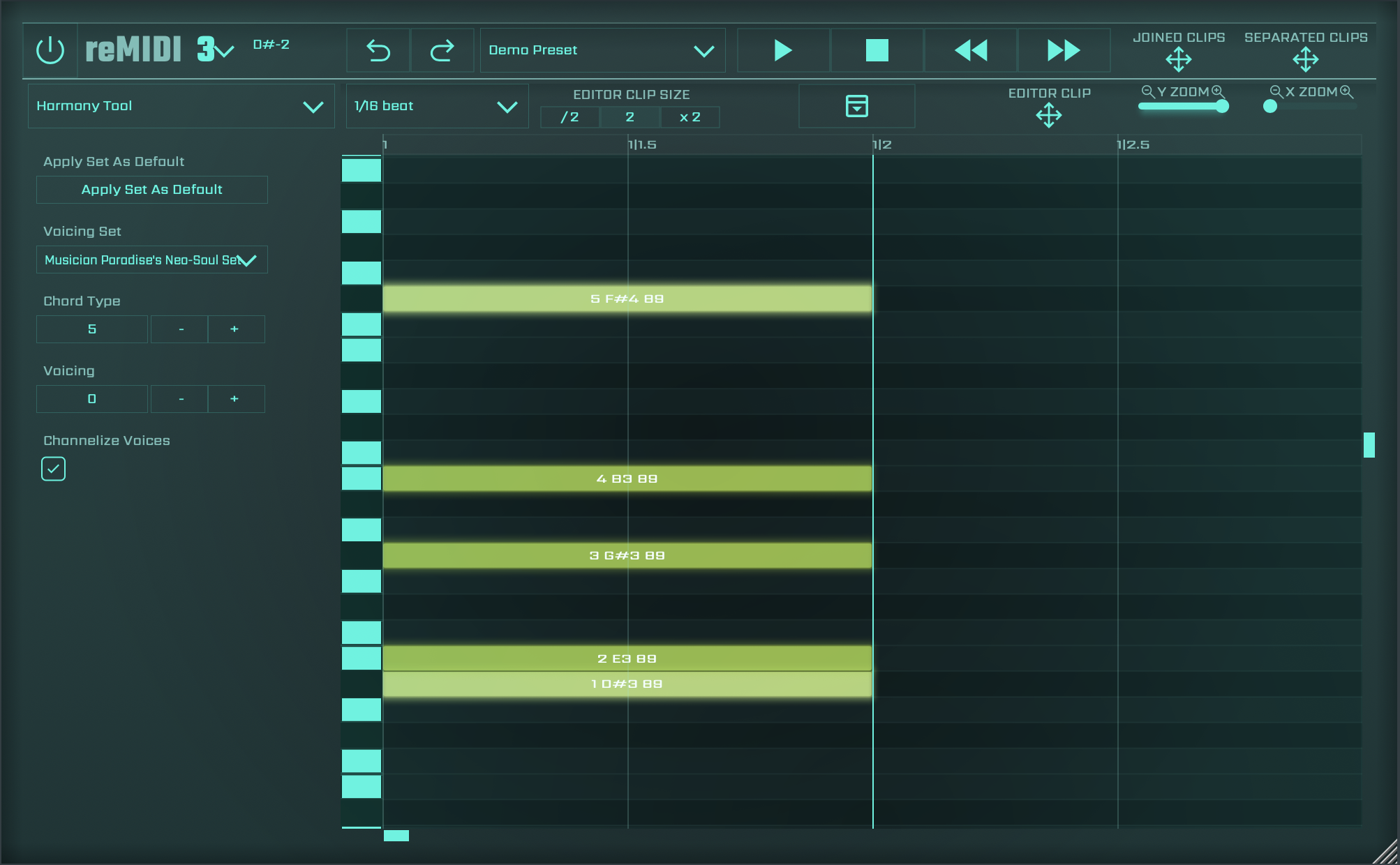Uncheck the Channelize Voices checkbox
This screenshot has width=1400, height=865.
point(54,469)
